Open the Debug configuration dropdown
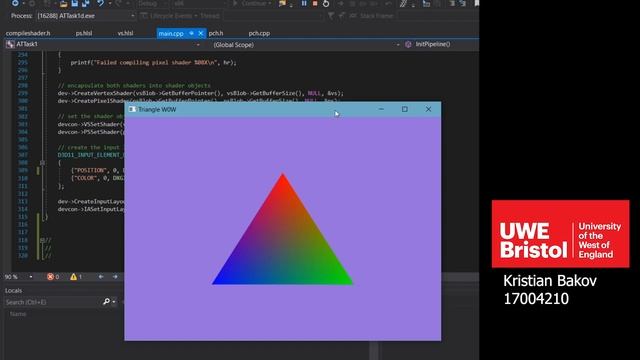Image resolution: width=640 pixels, height=360 pixels. [x=153, y=3]
